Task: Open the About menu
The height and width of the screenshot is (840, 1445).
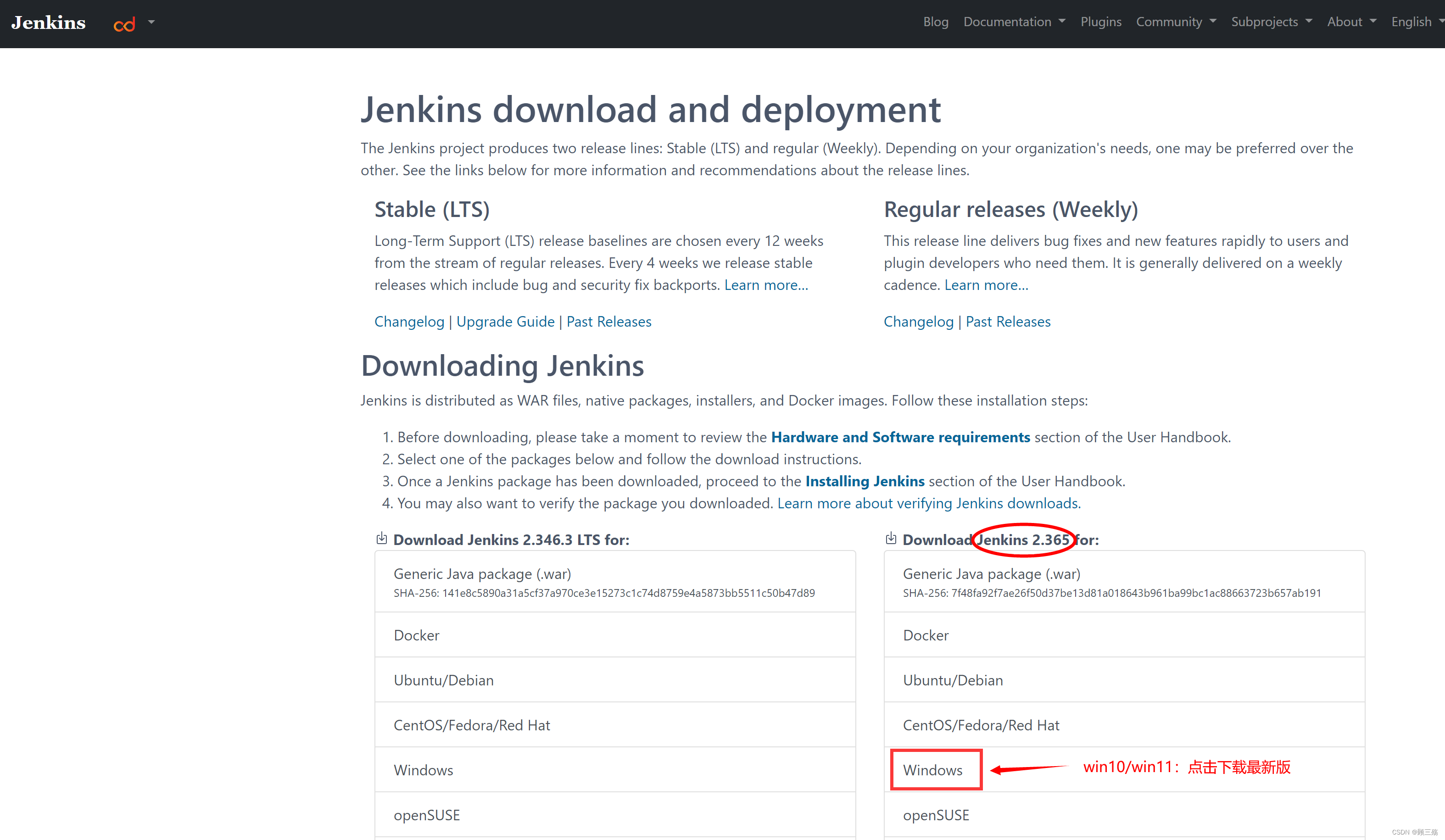Action: (1351, 22)
